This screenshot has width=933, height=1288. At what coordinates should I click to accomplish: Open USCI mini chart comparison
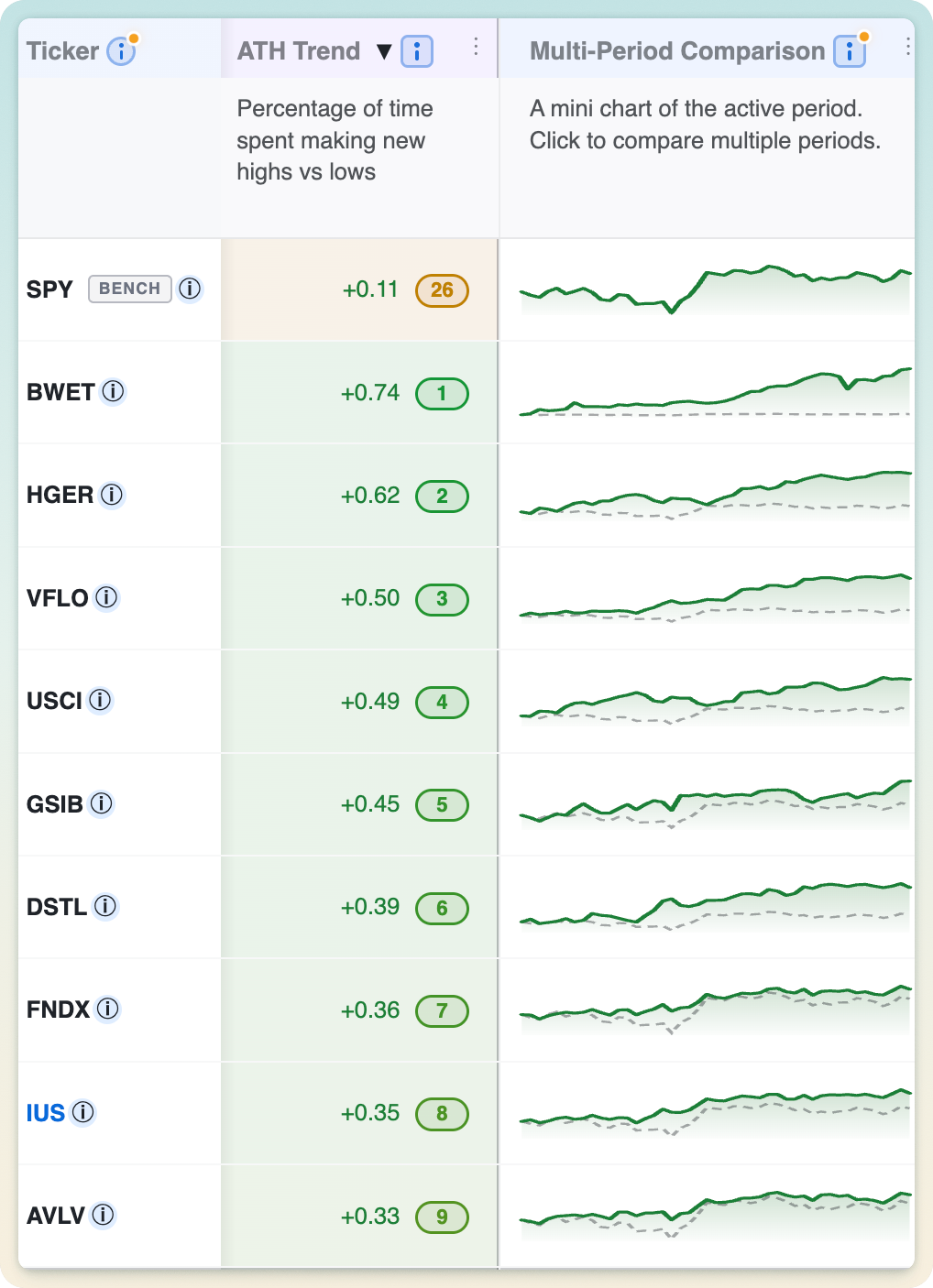pos(716,702)
